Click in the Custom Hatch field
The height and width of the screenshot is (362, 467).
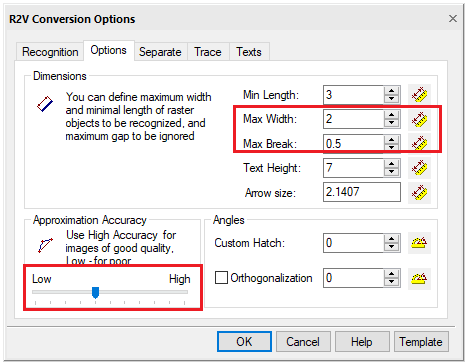[353, 243]
